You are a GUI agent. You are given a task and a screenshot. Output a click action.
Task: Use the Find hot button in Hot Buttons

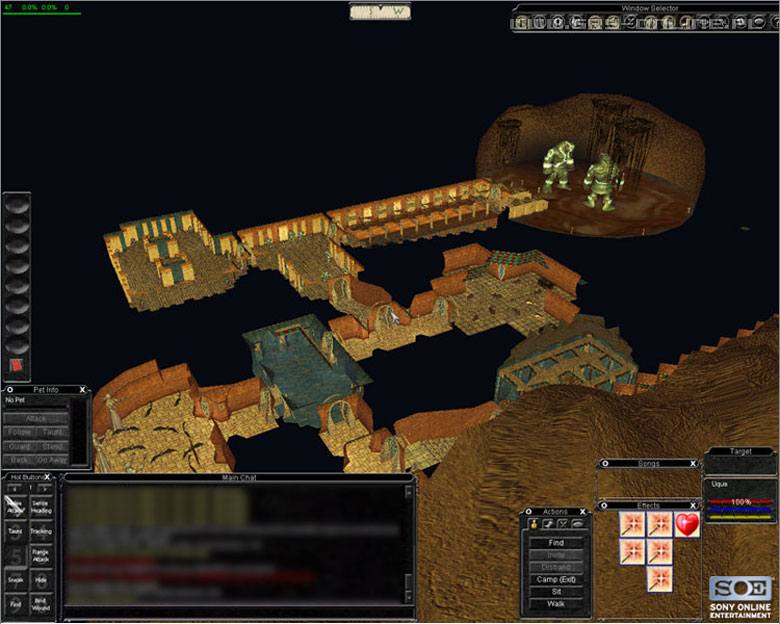click(x=15, y=604)
